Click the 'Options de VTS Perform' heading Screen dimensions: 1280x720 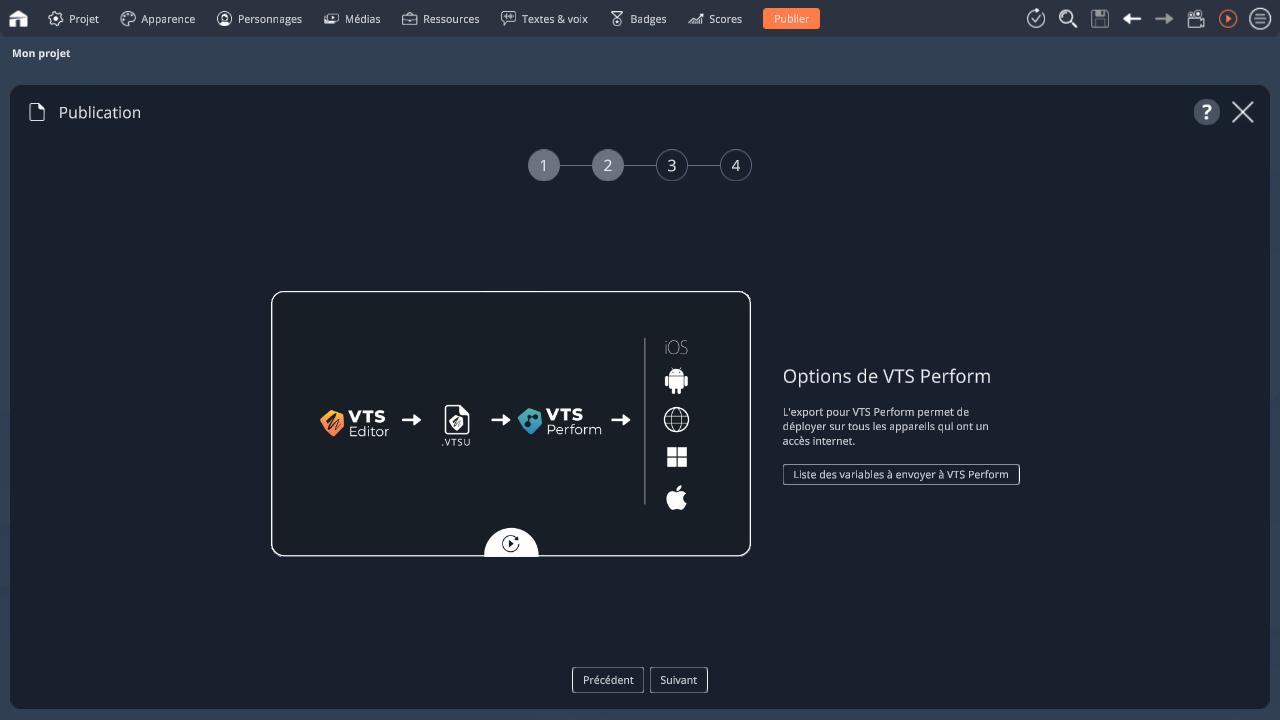[x=887, y=376]
